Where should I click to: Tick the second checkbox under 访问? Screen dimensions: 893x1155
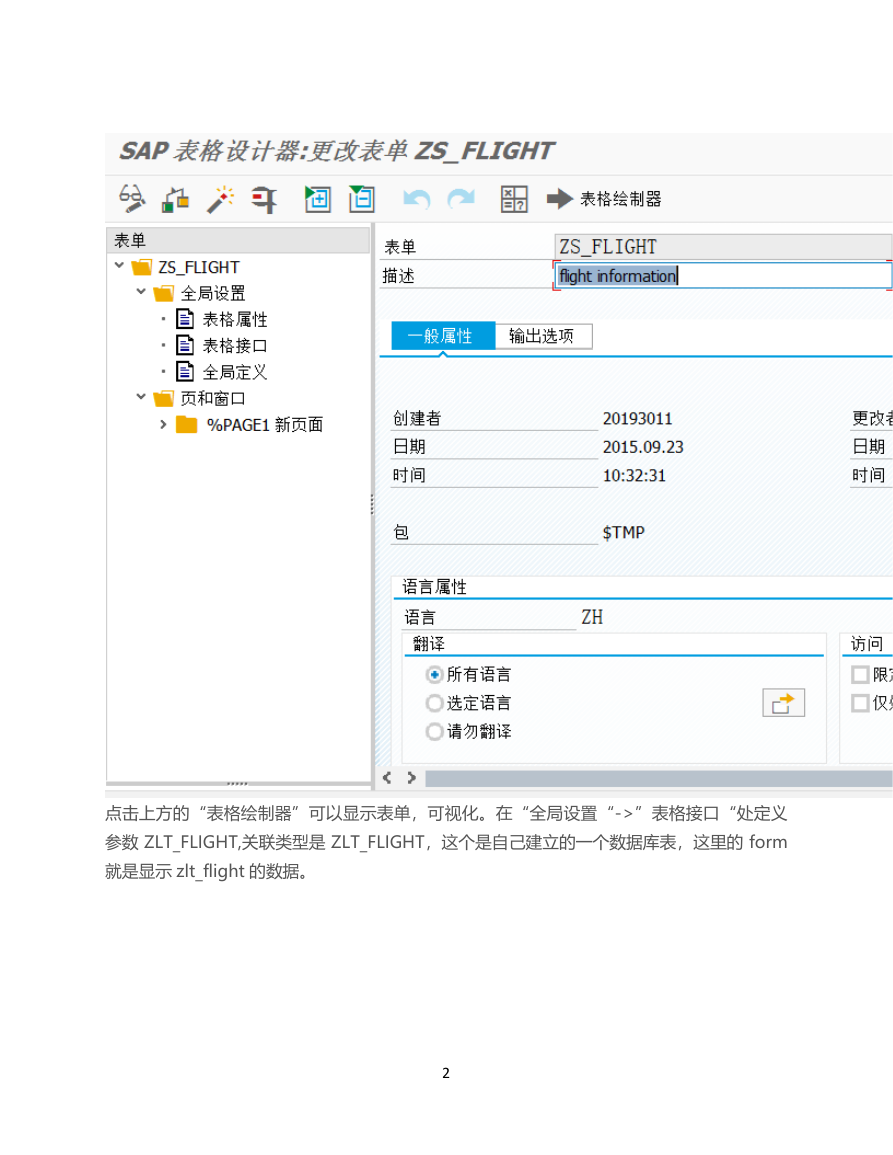860,703
